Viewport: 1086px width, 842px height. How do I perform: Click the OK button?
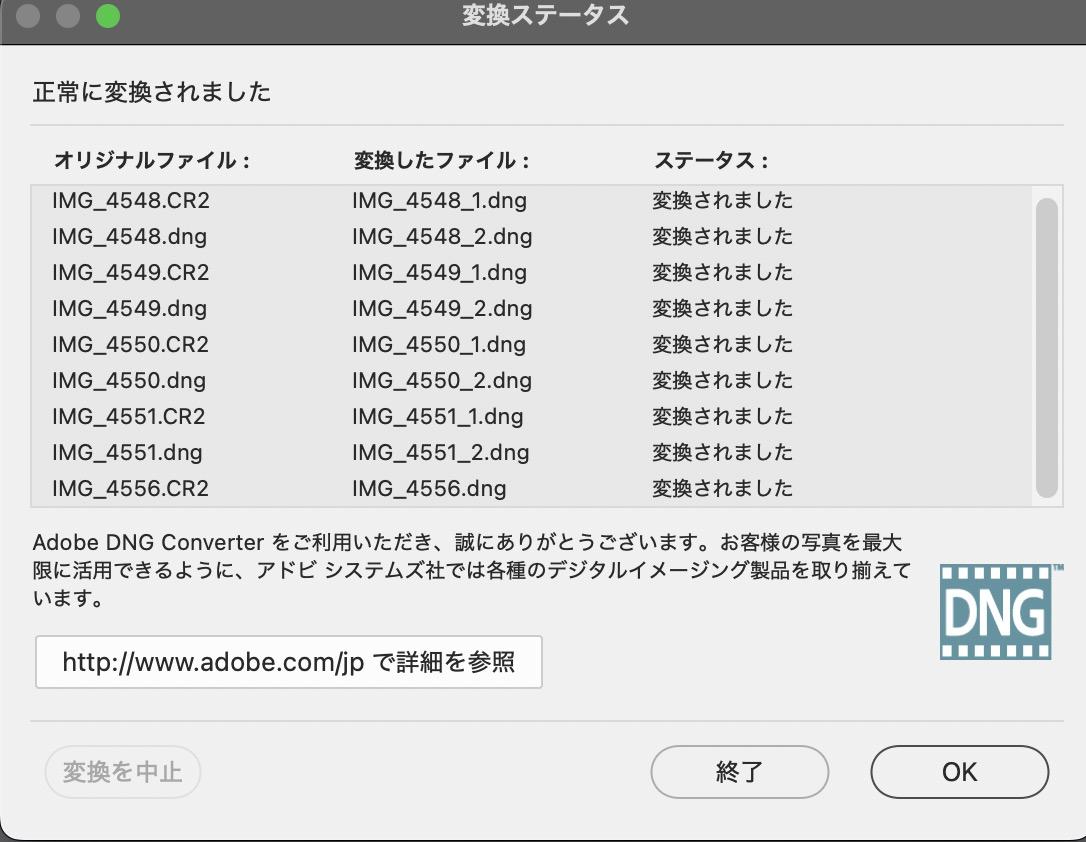pos(959,771)
